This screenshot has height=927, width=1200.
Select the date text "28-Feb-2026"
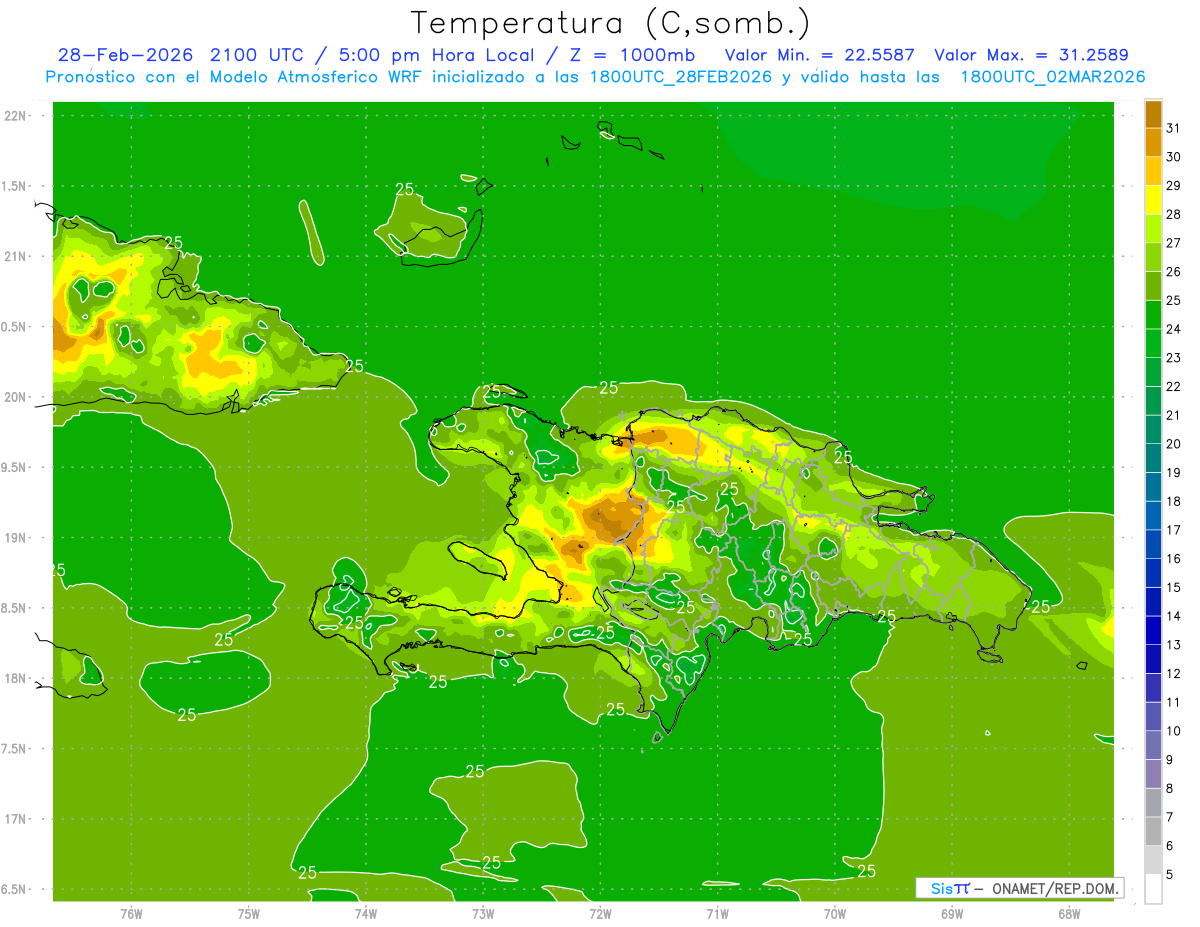pos(125,55)
